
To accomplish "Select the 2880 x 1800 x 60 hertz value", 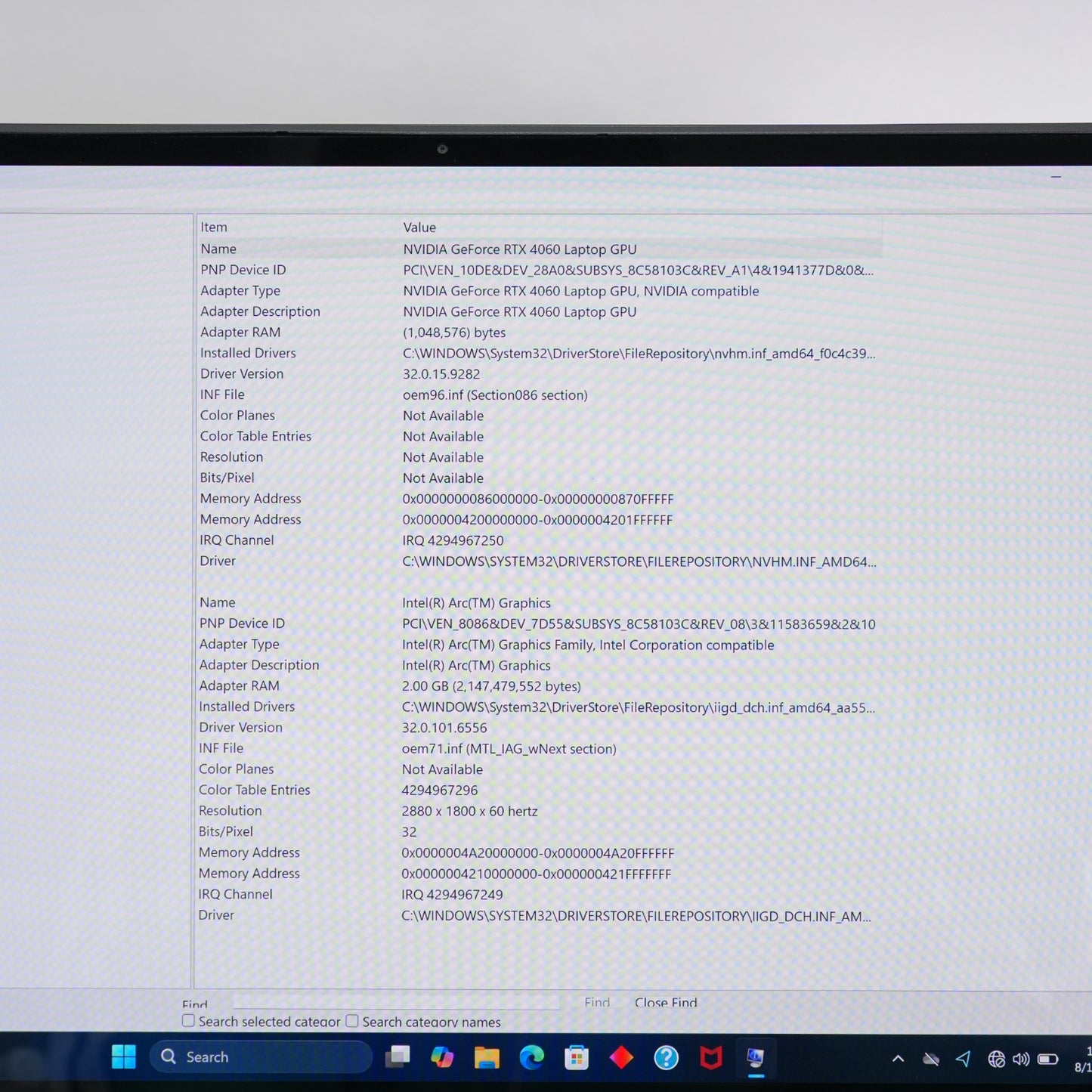I will pos(469,811).
